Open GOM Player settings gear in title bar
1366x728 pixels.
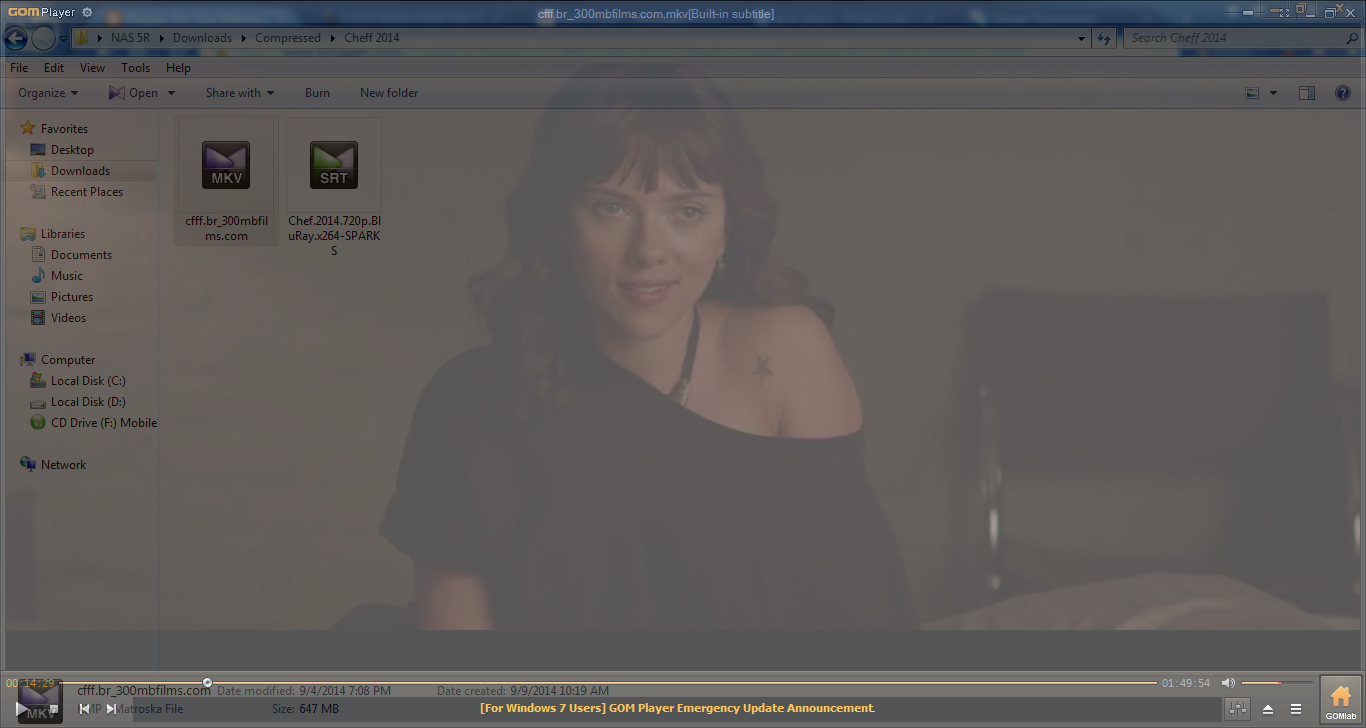coord(87,12)
